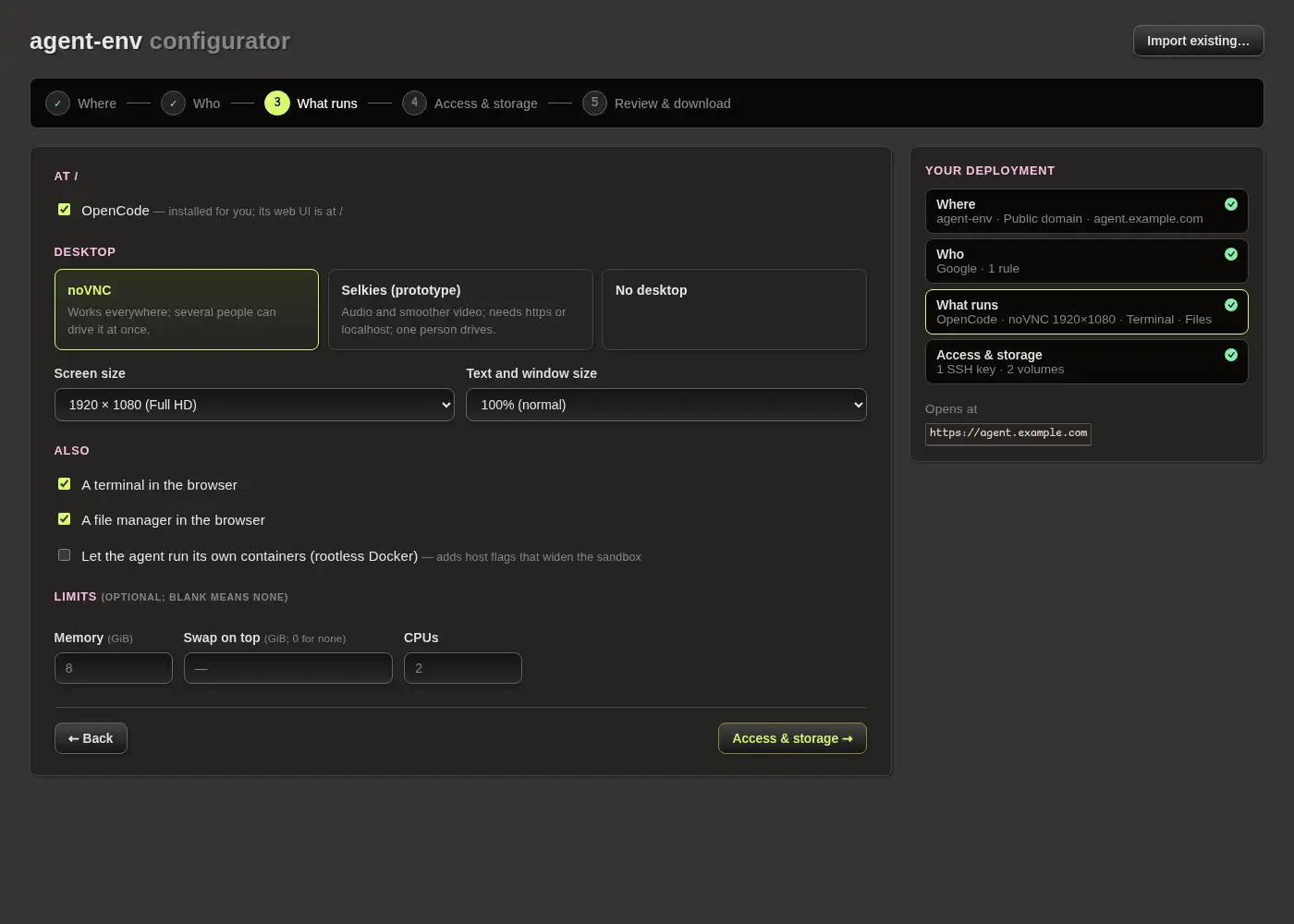The image size is (1294, 924).
Task: Click the step 3 number badge
Action: point(277,103)
